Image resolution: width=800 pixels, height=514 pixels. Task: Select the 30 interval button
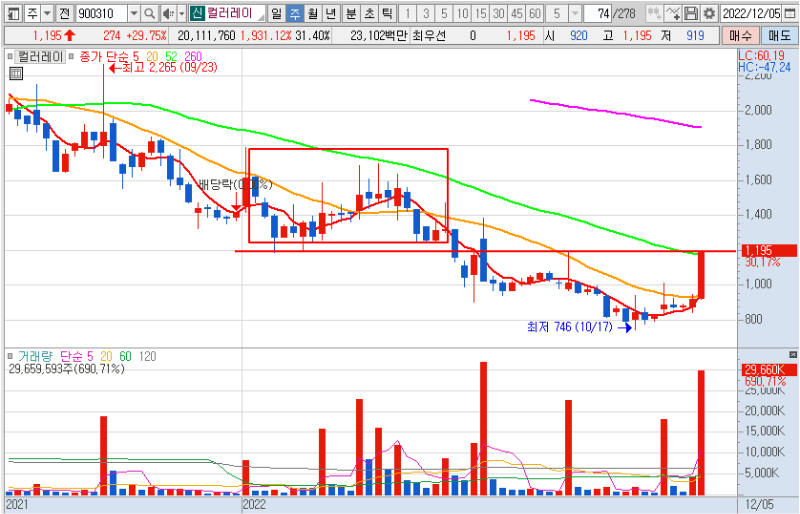tap(498, 13)
